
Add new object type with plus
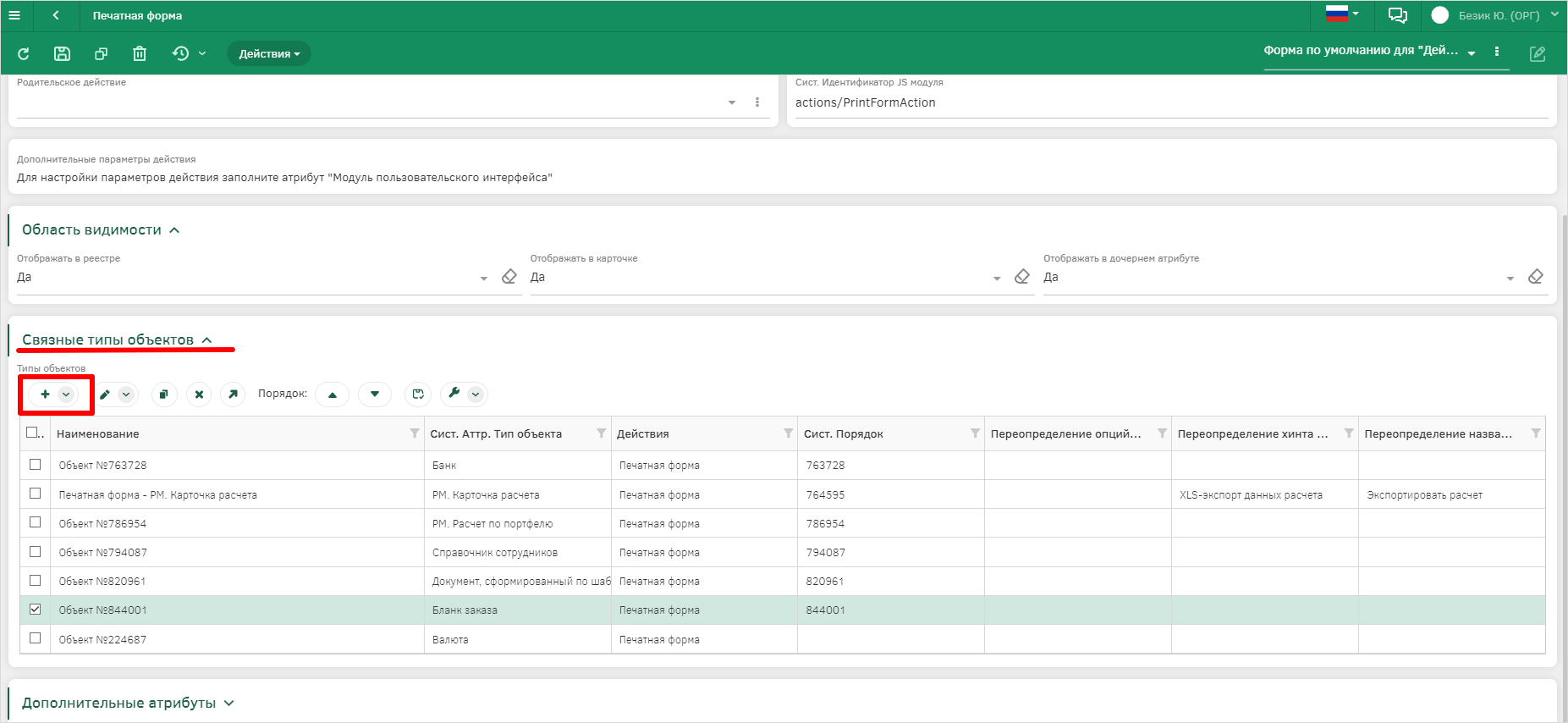tap(45, 395)
